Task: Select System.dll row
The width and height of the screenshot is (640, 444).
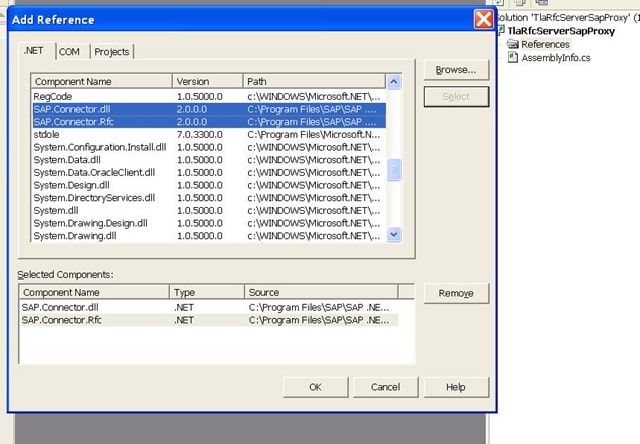Action: pos(209,211)
